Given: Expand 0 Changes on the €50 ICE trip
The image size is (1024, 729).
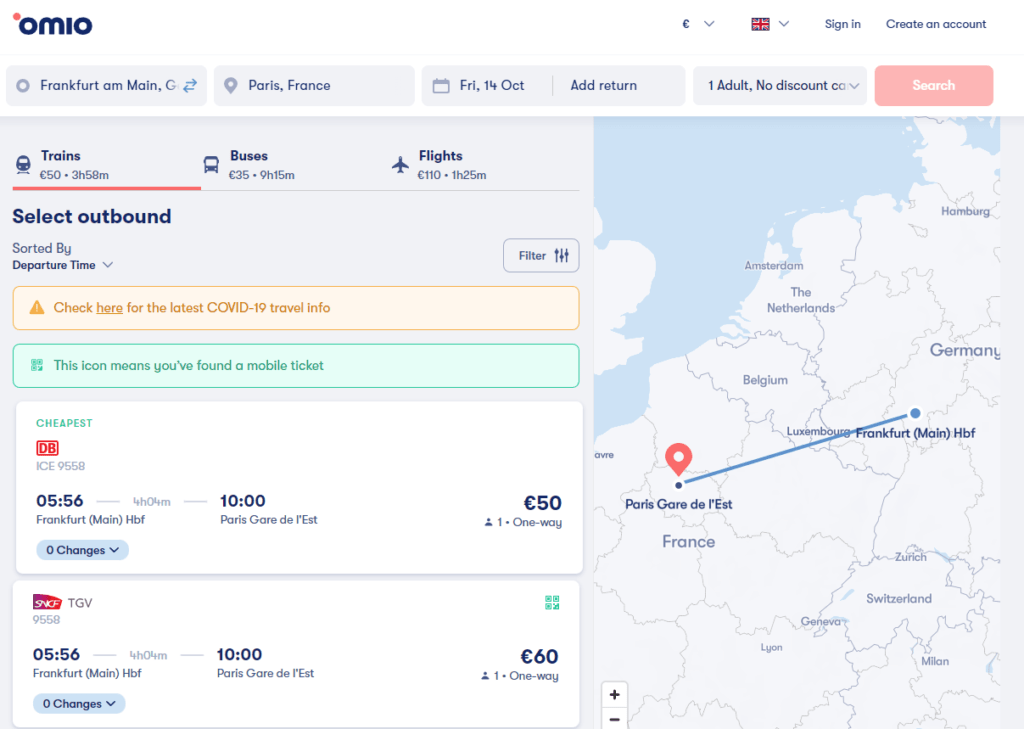Looking at the screenshot, I should [x=82, y=550].
